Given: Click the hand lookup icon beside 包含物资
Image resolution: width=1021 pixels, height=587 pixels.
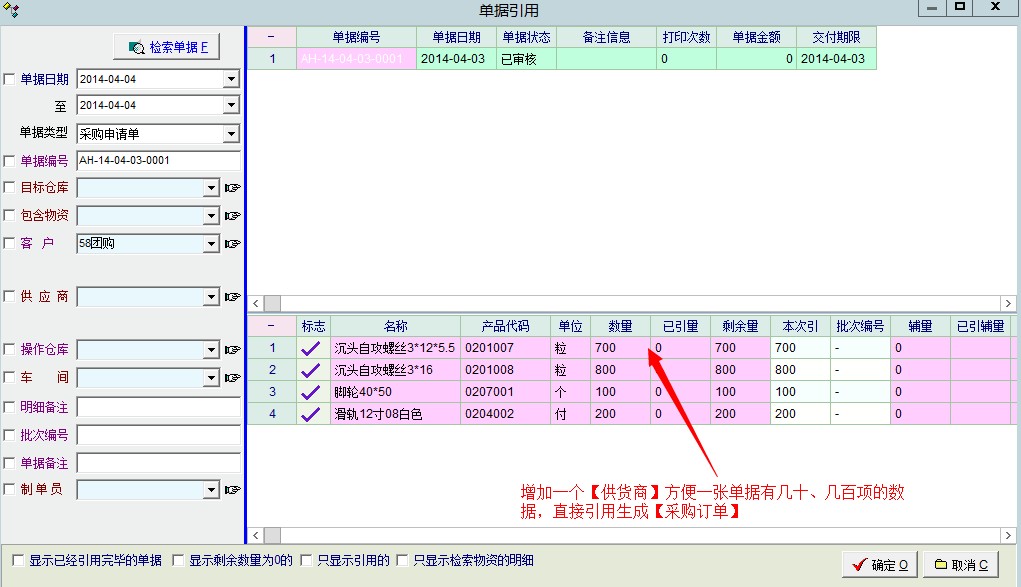Looking at the screenshot, I should tap(233, 216).
